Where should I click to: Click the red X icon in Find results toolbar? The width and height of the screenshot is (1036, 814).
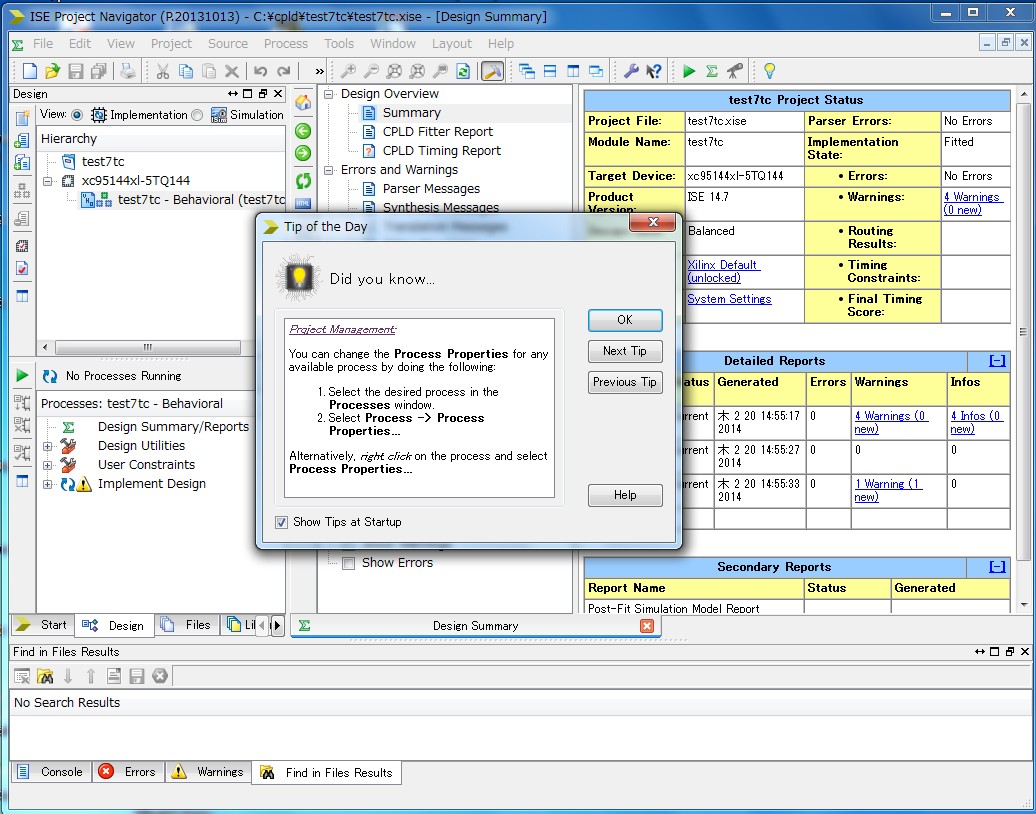pos(160,676)
